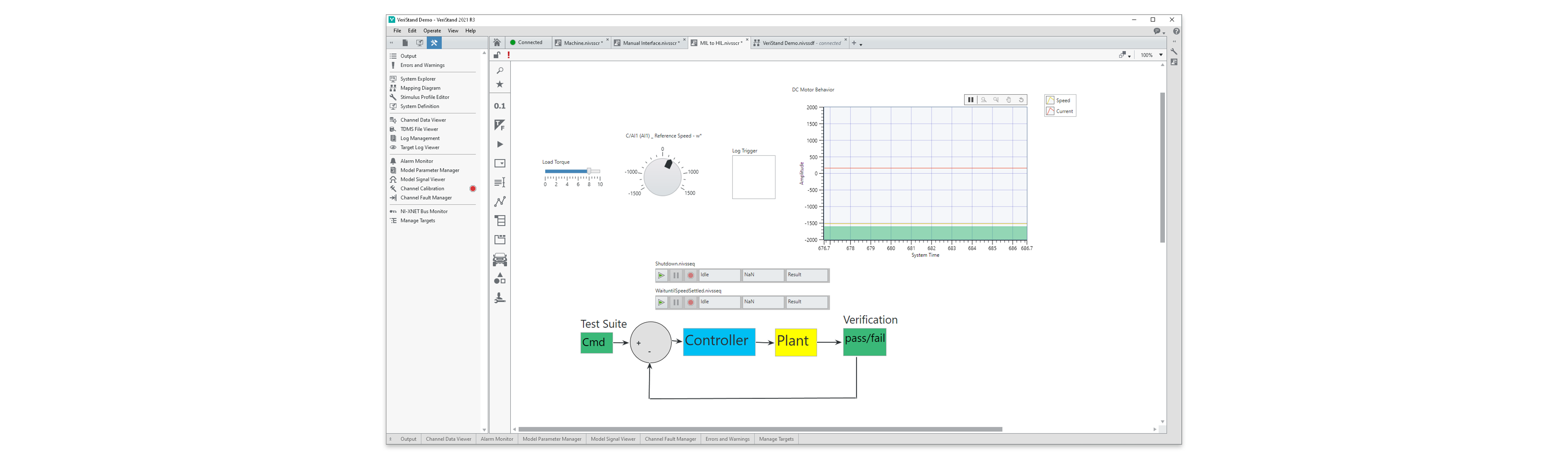Screen dimensions: 1568x459
Task: Open the screen document icon on right rail
Action: point(1174,62)
